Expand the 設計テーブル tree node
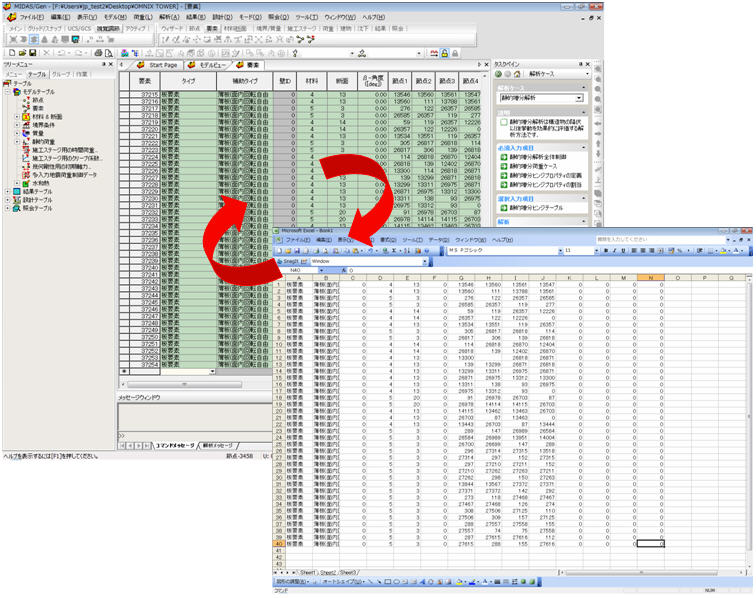The image size is (756, 598). 8,200
